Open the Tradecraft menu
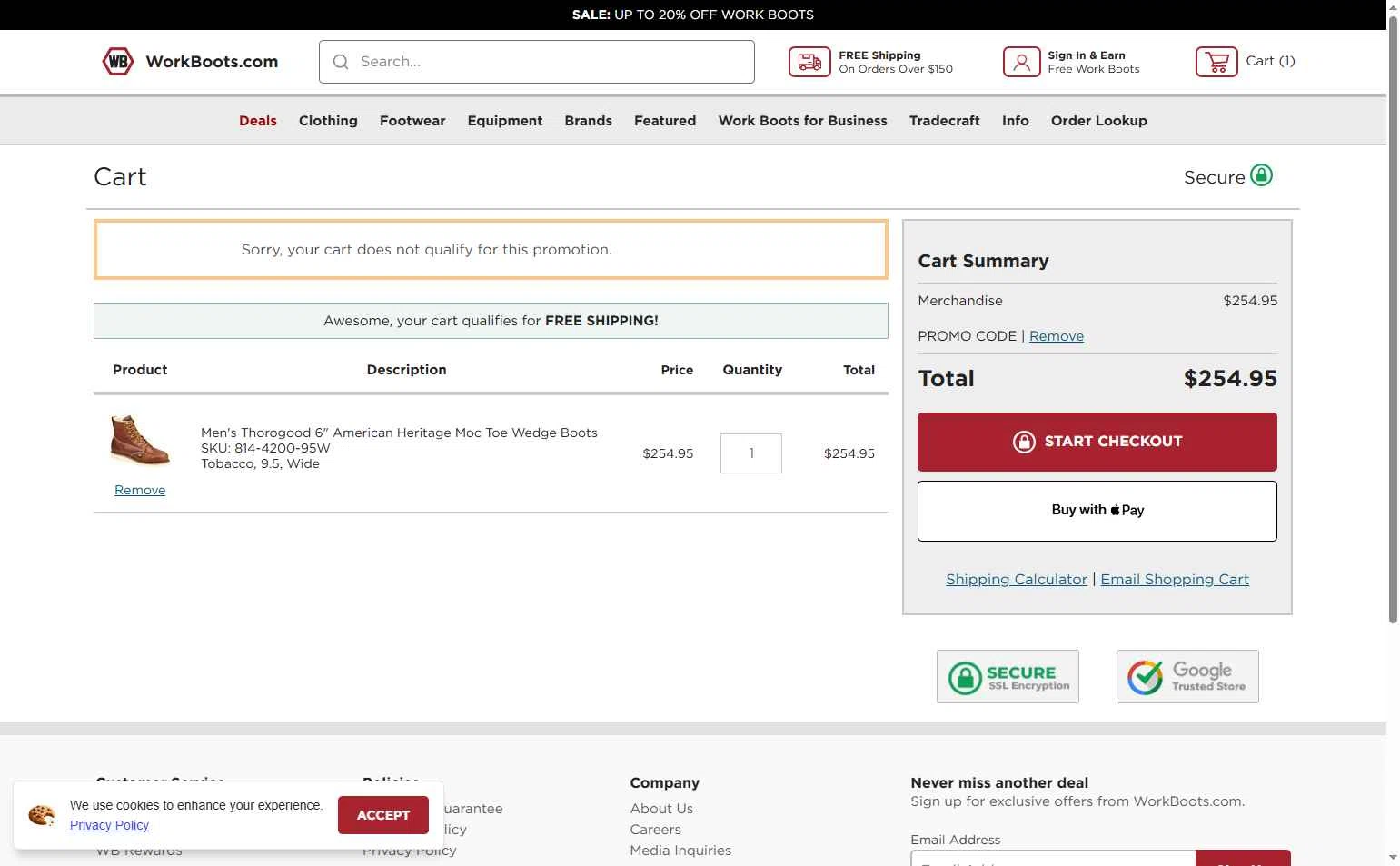 (945, 121)
